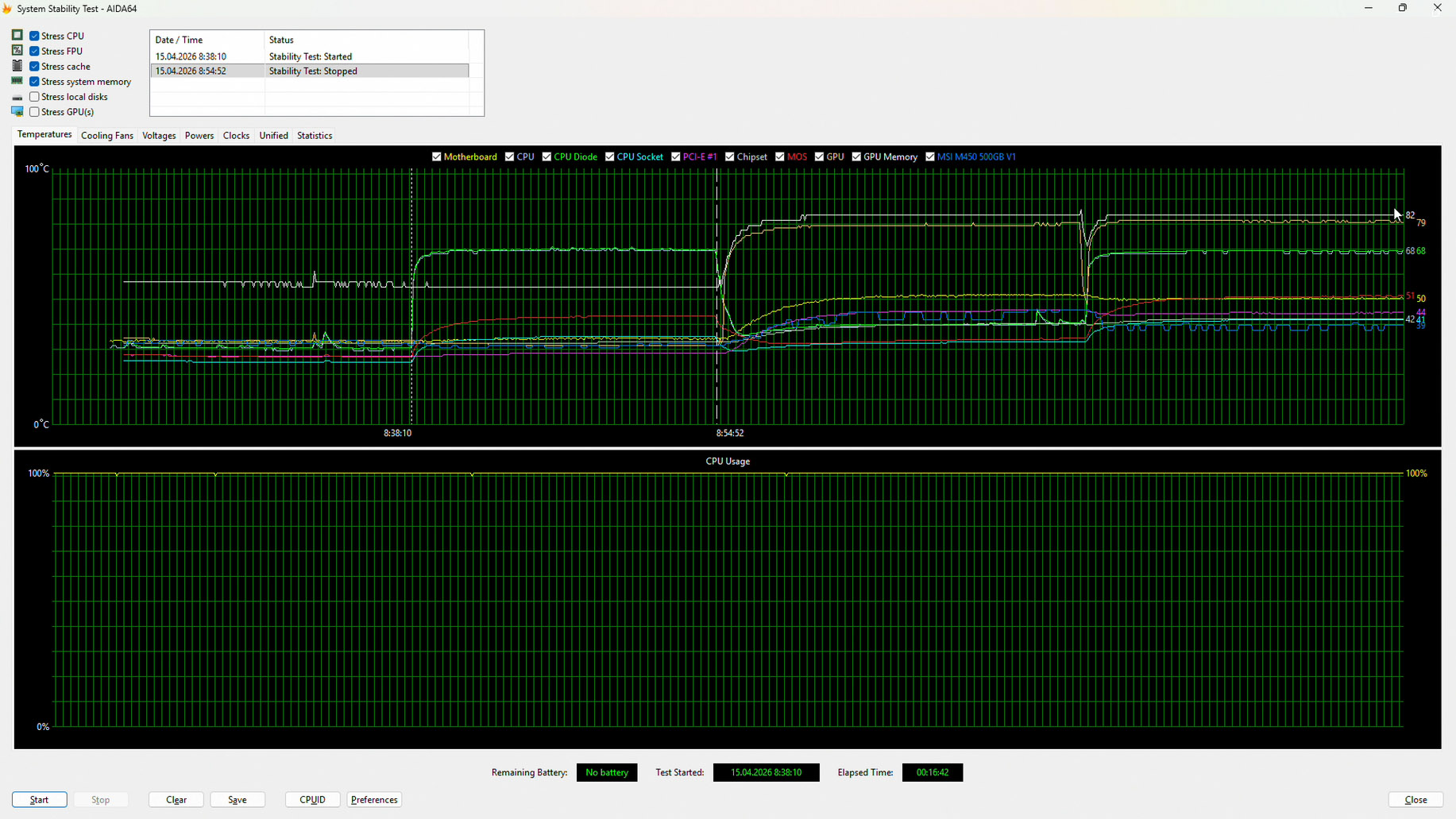The height and width of the screenshot is (819, 1456).
Task: Enable the Stress local disks checkbox
Action: 34,97
